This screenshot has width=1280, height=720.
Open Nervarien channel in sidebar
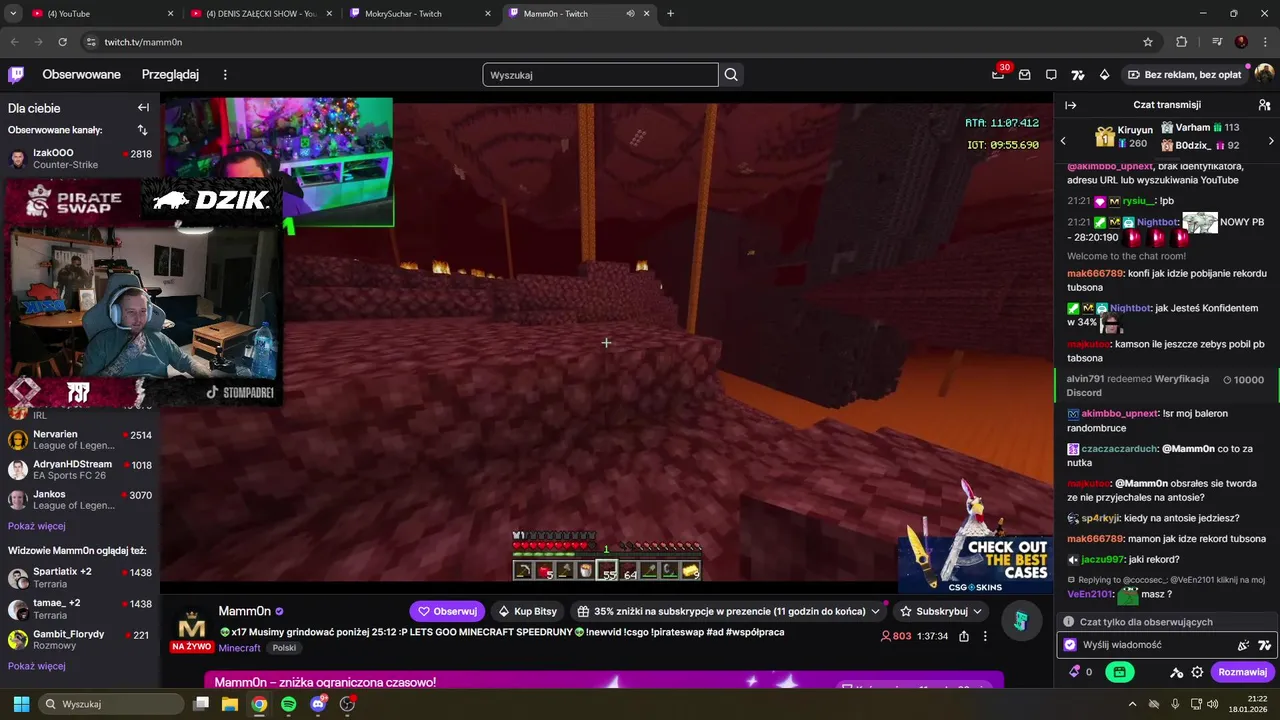pyautogui.click(x=80, y=441)
